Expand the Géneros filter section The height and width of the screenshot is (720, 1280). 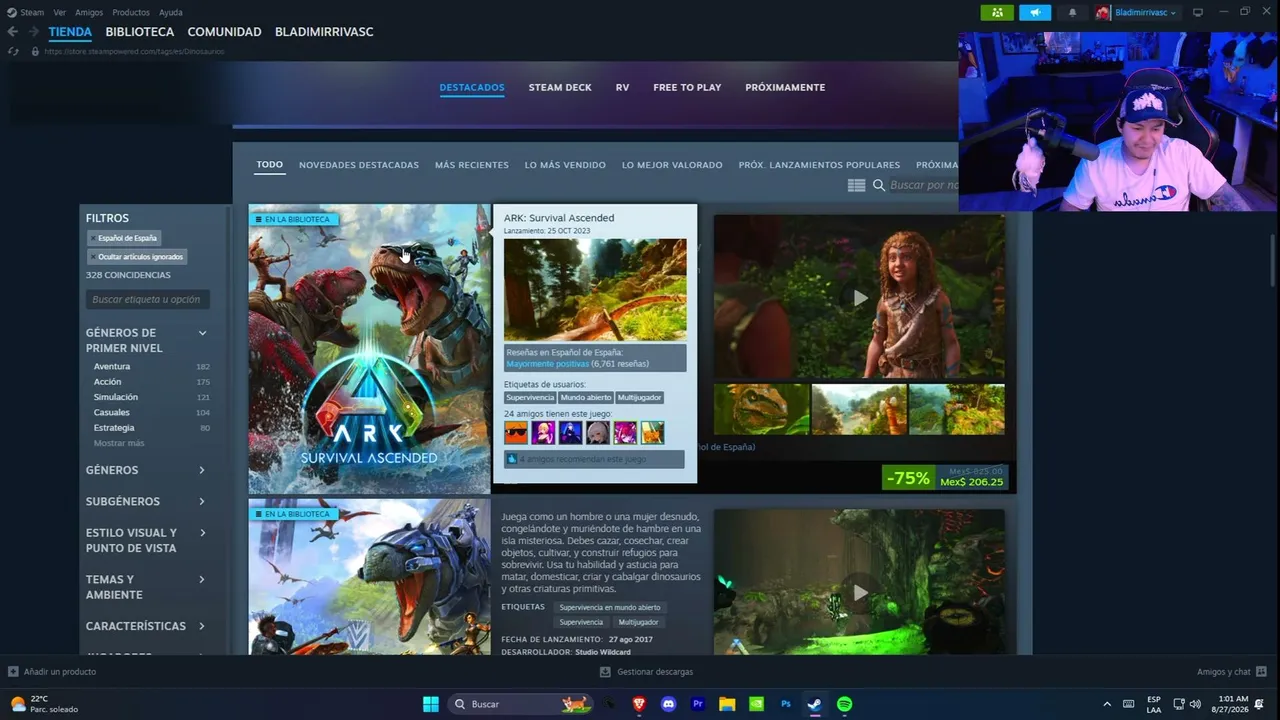202,470
